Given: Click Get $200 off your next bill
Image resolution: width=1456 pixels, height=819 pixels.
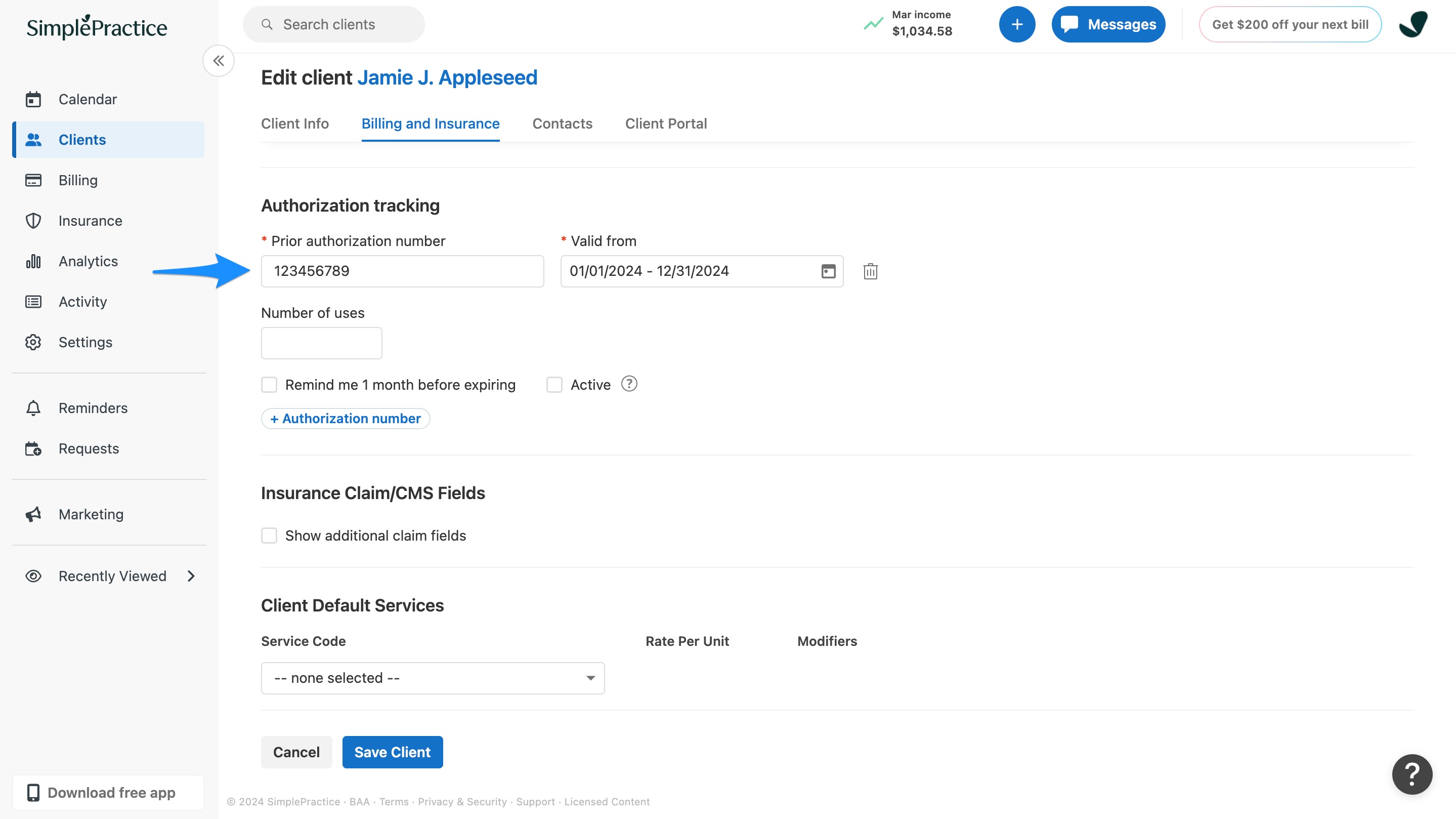Looking at the screenshot, I should [x=1290, y=24].
